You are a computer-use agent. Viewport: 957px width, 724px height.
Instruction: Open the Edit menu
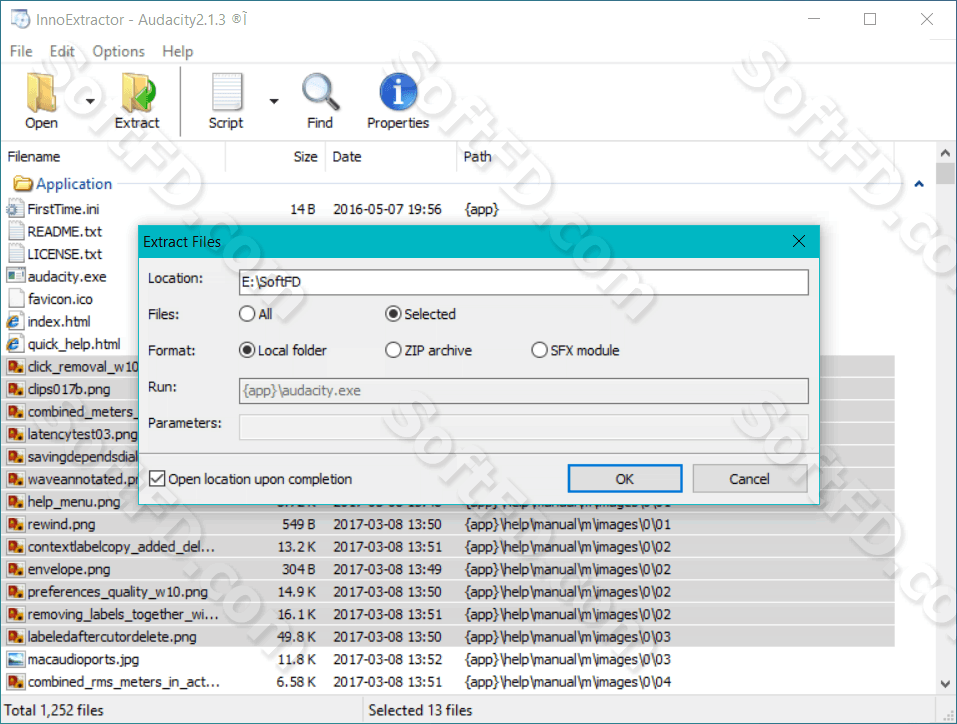(62, 51)
